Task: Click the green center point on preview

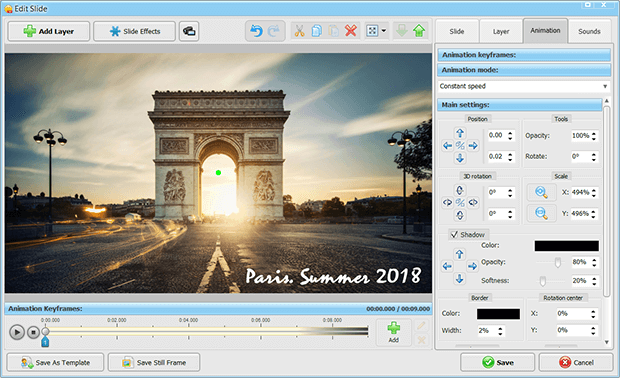Action: point(218,173)
